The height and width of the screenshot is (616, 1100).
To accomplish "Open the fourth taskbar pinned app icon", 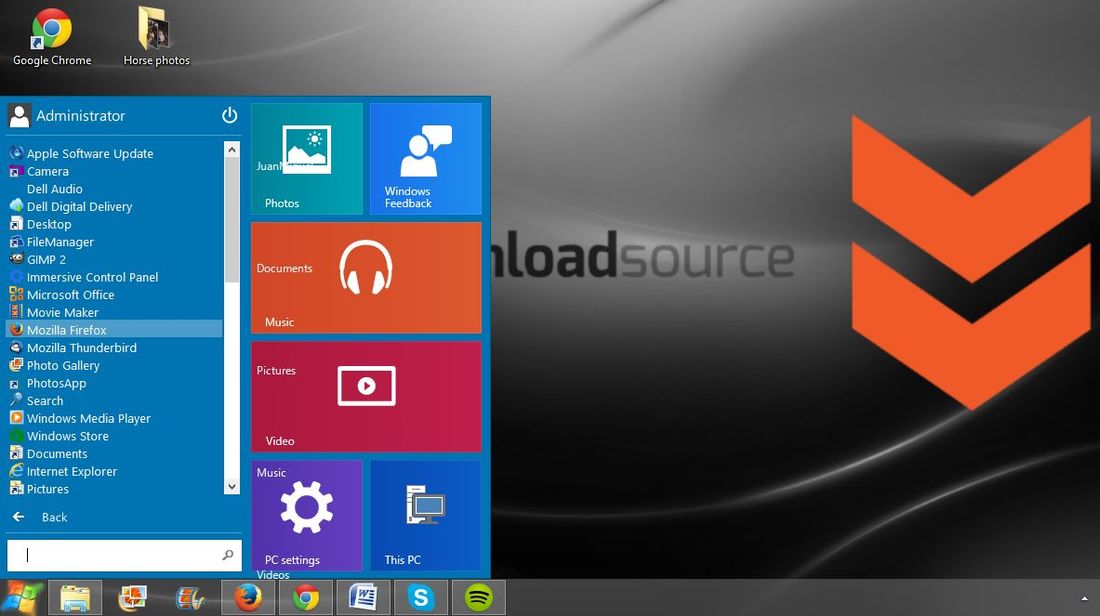I will (x=190, y=598).
